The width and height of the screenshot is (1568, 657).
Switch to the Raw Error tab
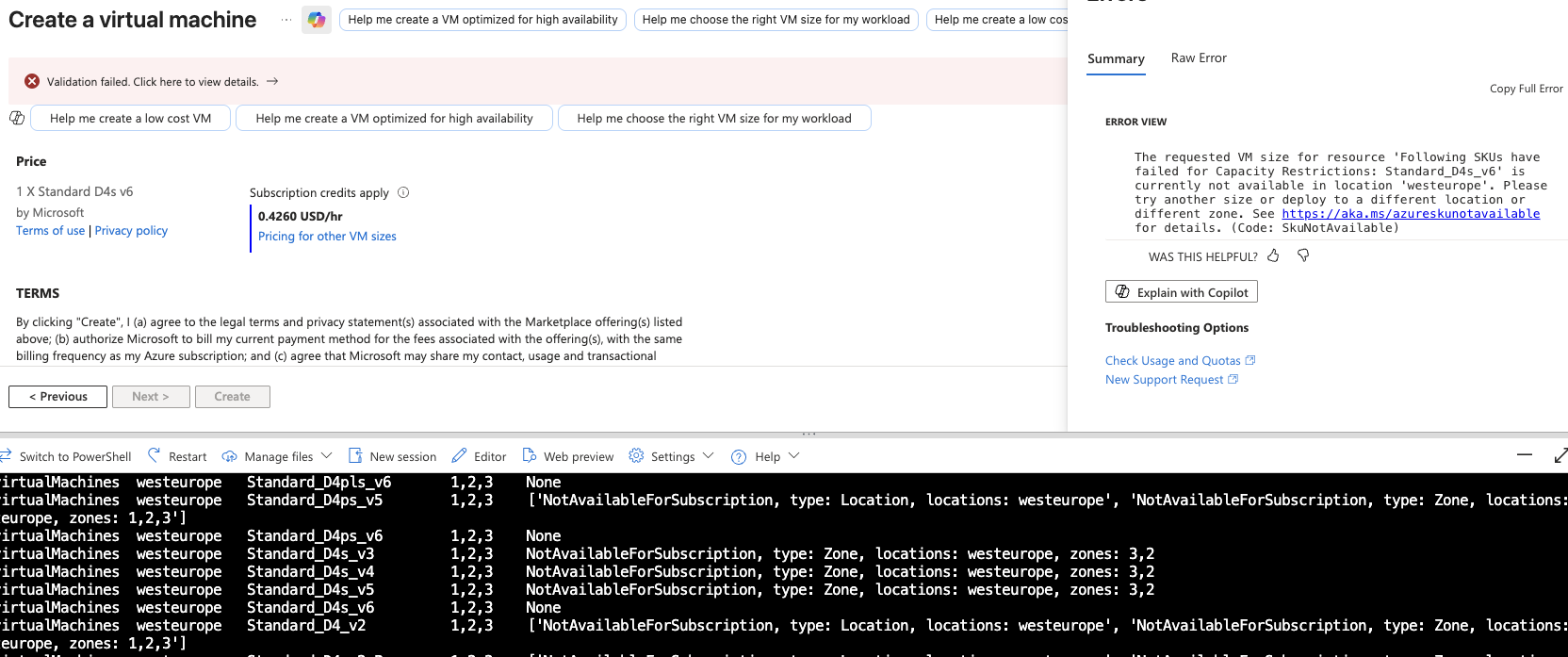(1199, 57)
